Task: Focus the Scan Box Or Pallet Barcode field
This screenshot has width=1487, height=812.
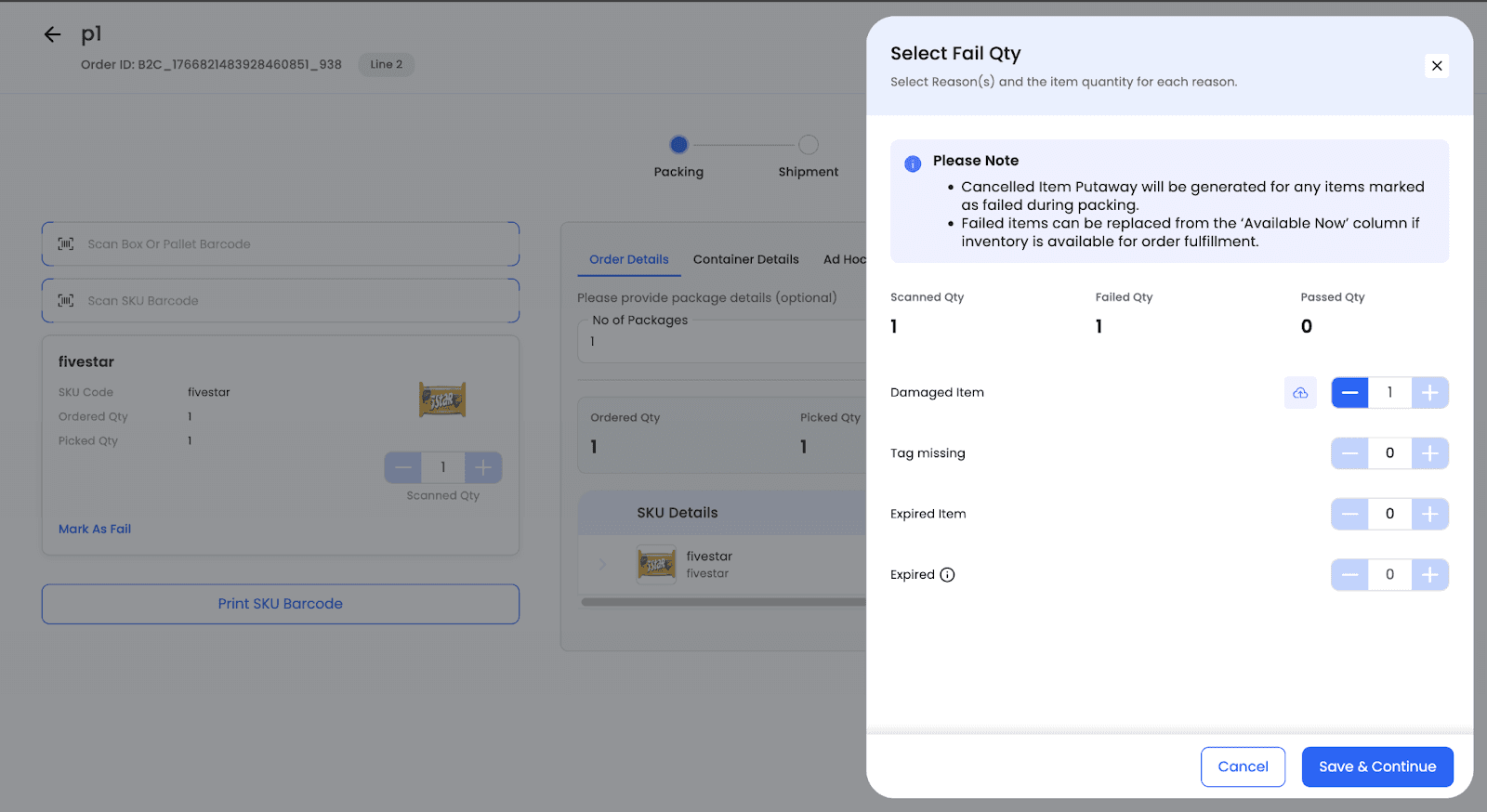Action: 280,244
